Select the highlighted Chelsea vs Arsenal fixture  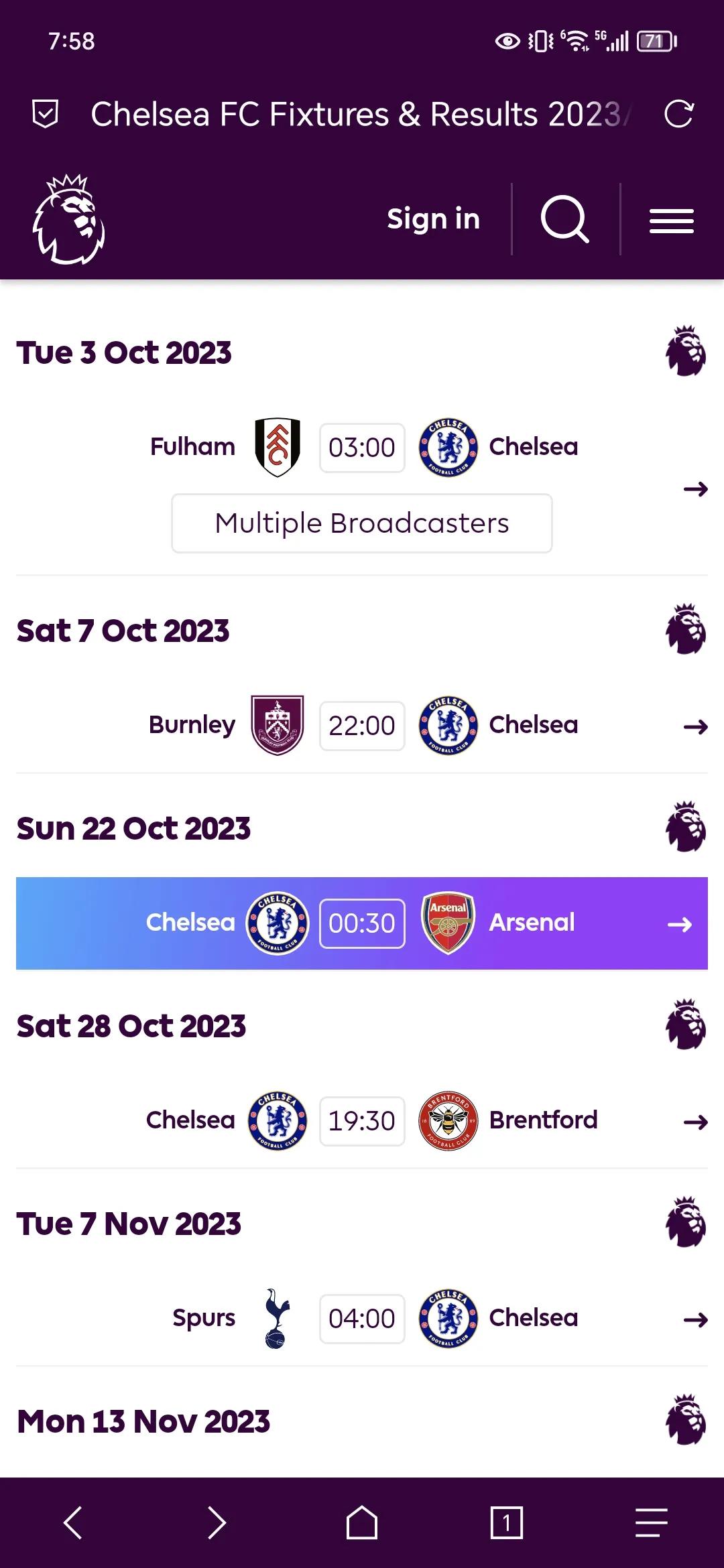362,923
